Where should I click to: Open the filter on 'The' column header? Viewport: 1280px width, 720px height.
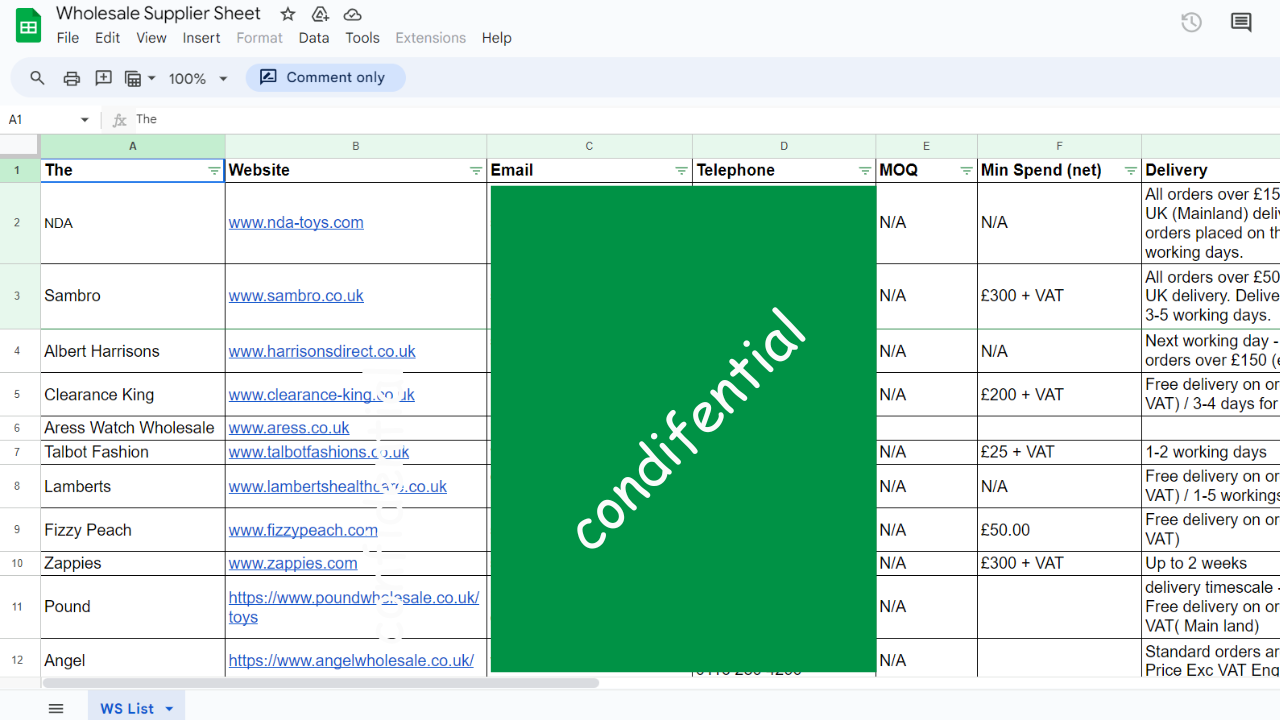214,171
